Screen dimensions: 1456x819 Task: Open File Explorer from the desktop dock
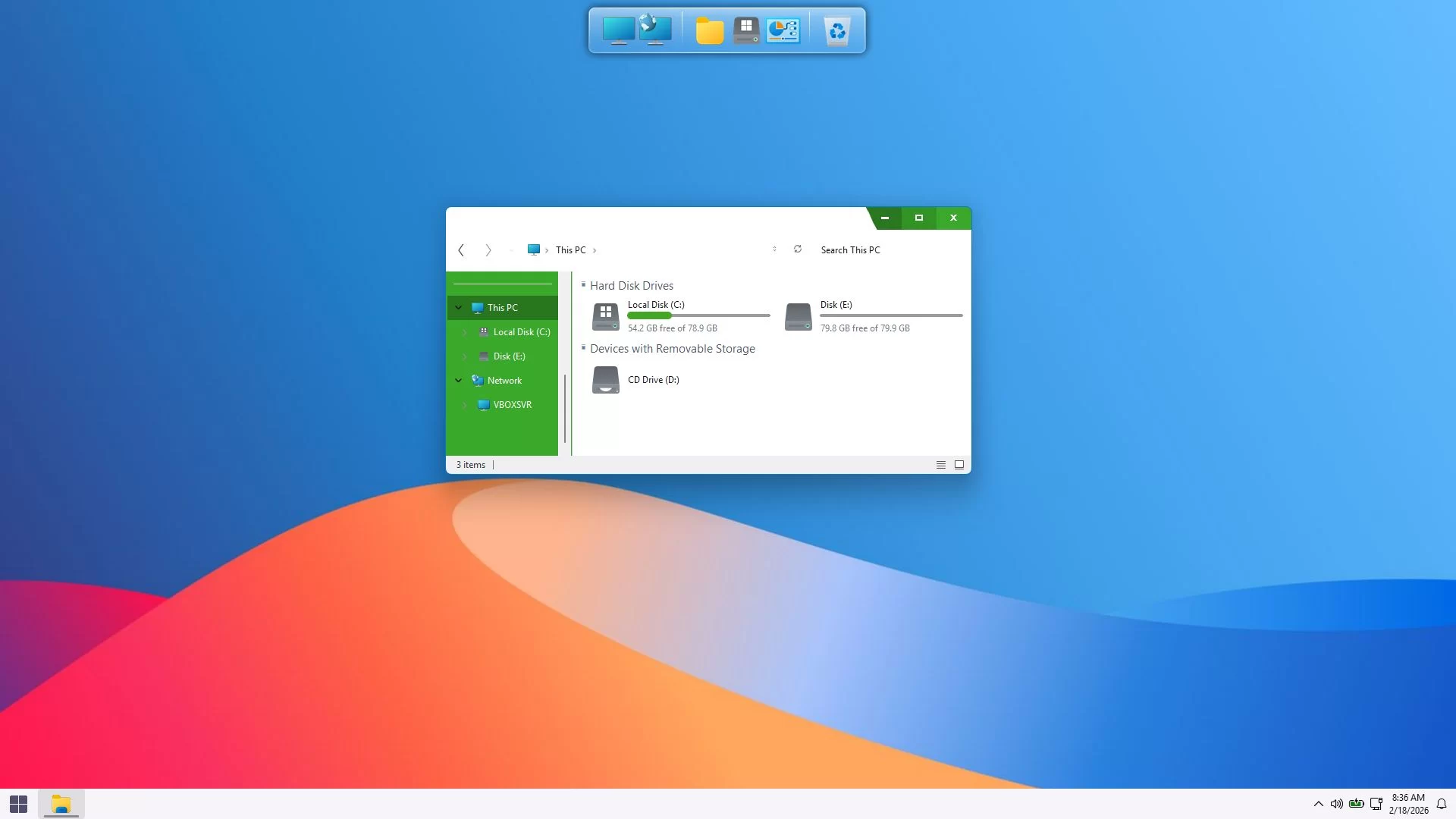[709, 30]
